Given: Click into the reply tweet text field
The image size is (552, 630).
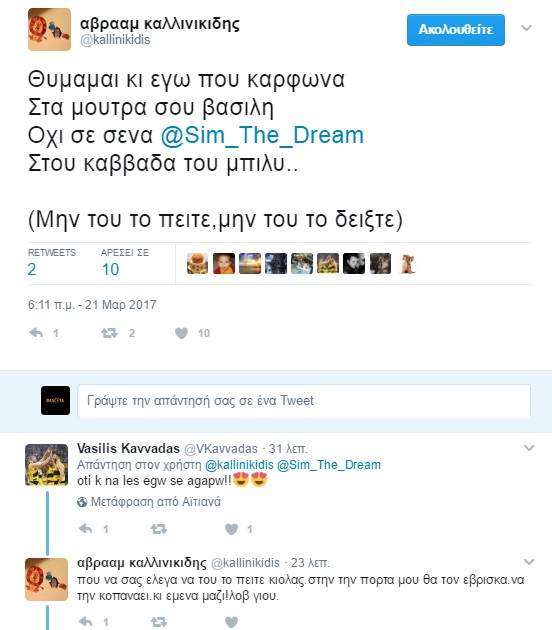Looking at the screenshot, I should [304, 401].
